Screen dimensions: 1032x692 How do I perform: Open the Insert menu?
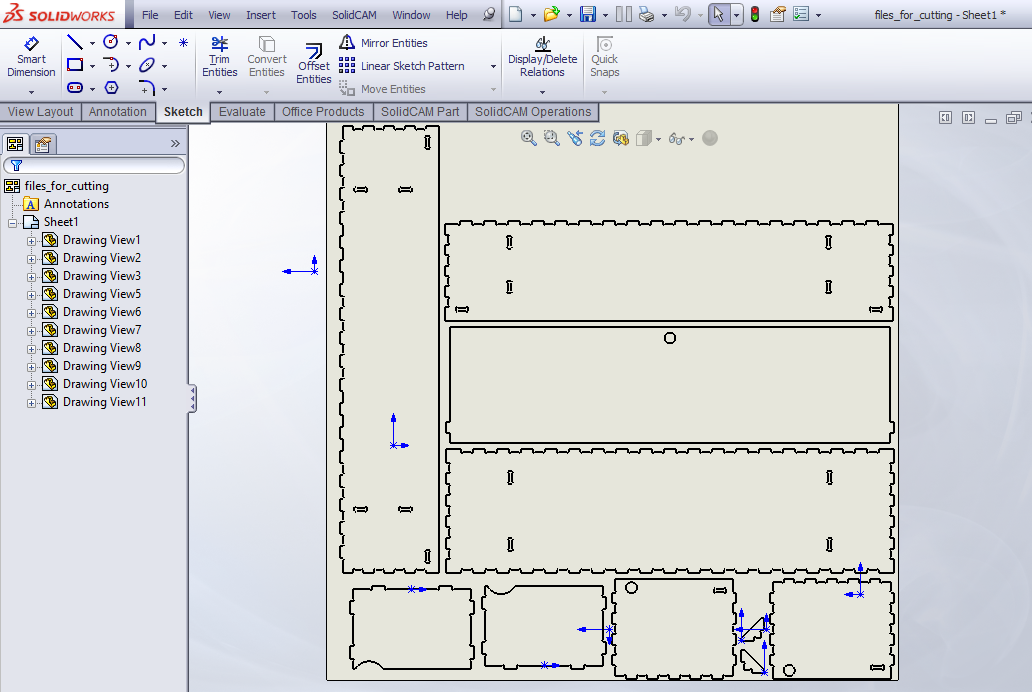pyautogui.click(x=261, y=14)
